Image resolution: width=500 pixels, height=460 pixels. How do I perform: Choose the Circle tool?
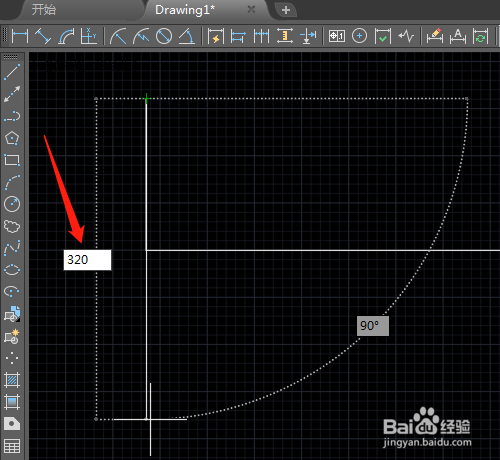tap(12, 204)
